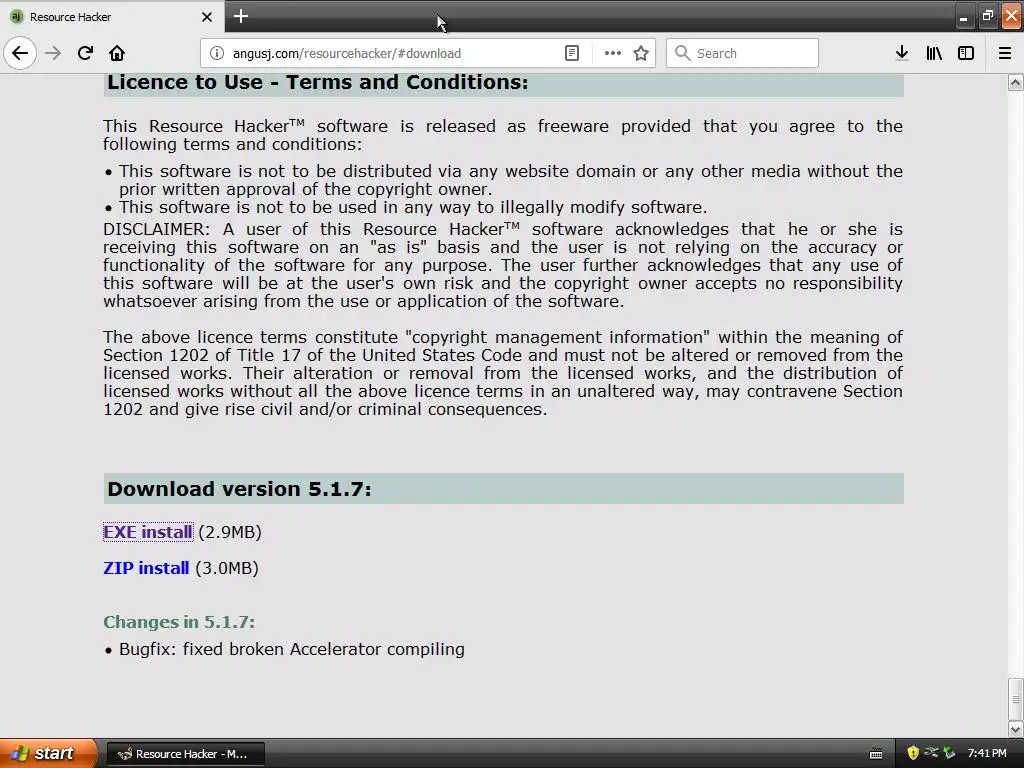Click the 7:41 PM clock

click(987, 753)
